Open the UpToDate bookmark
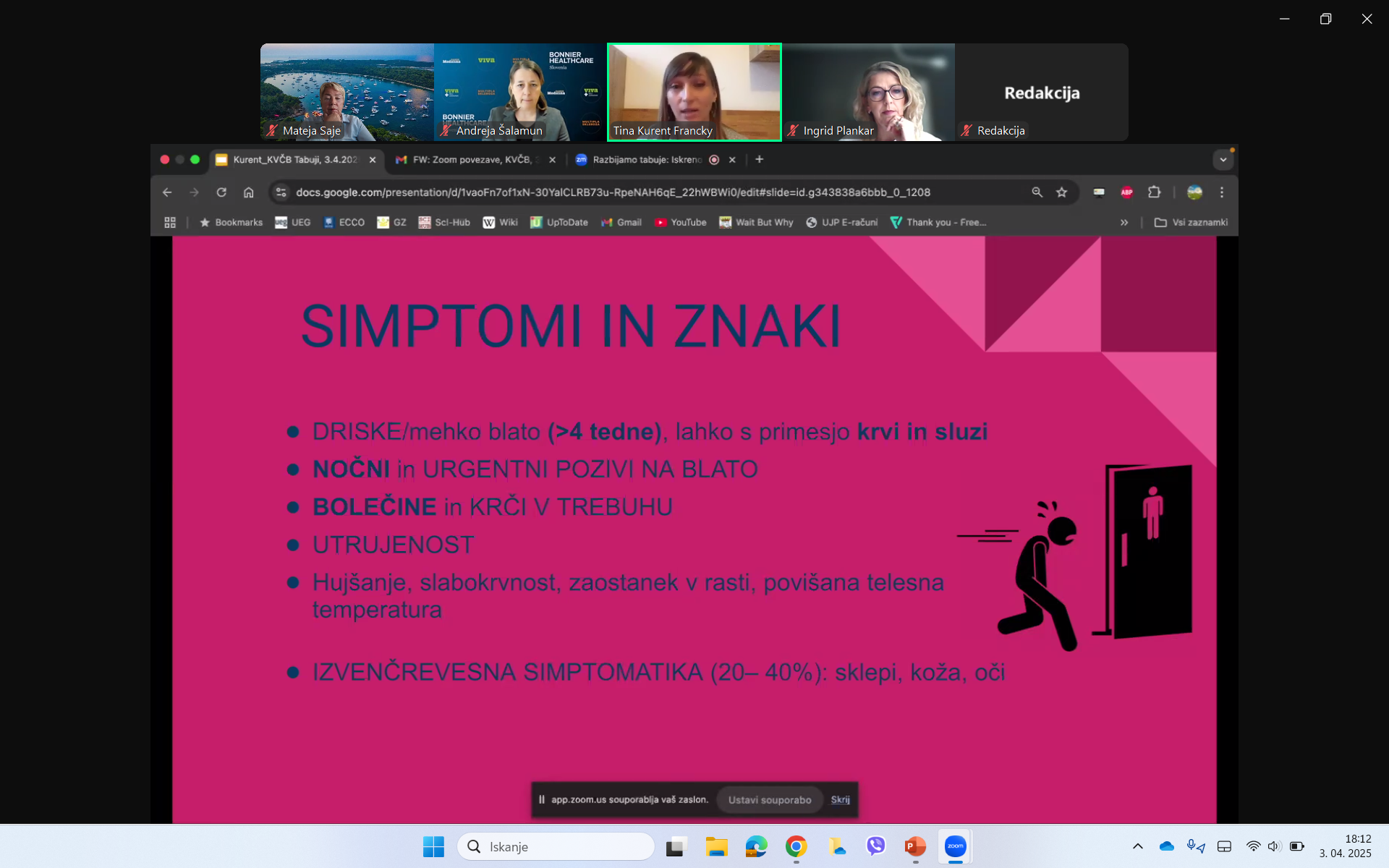 click(559, 223)
